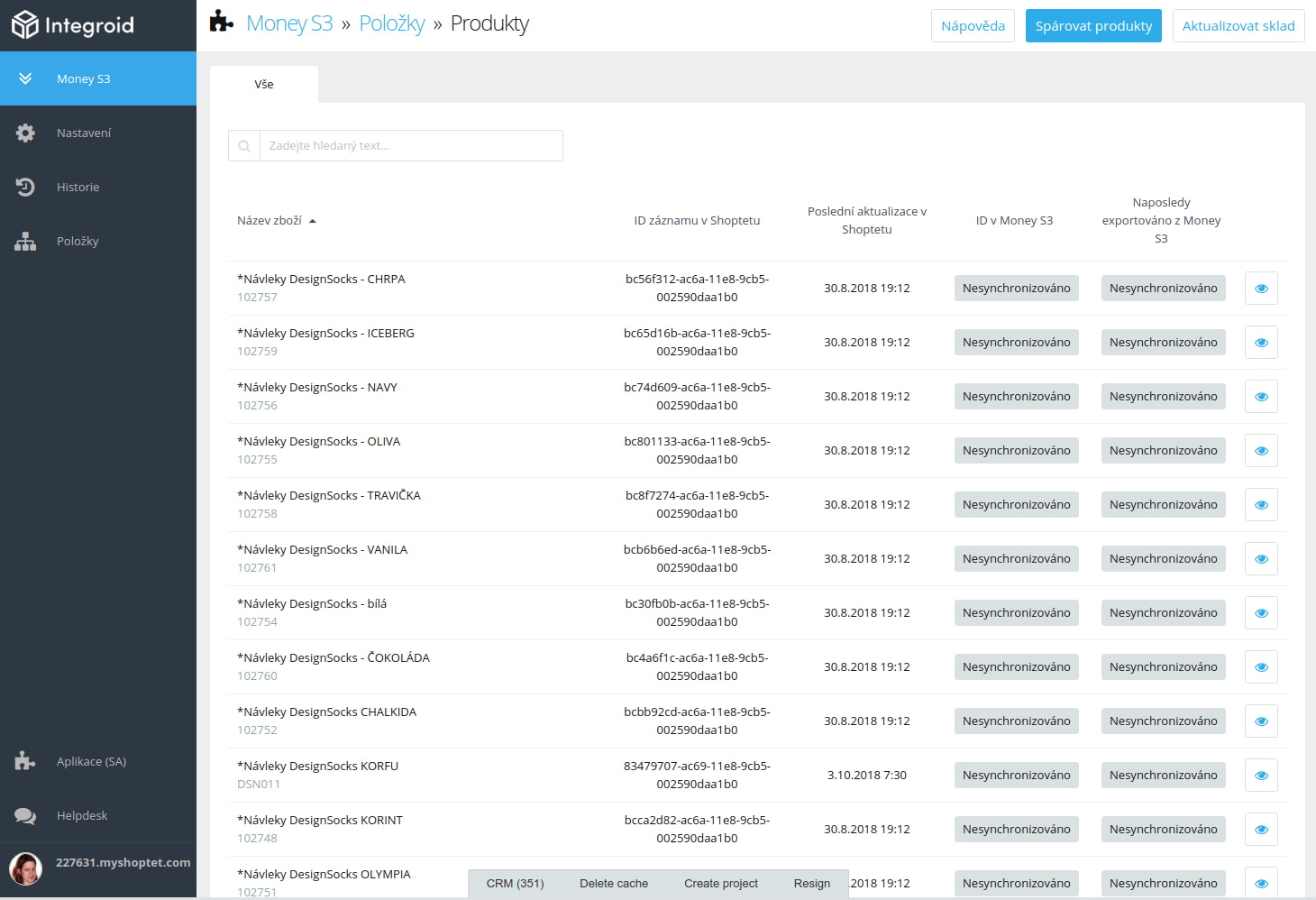Viewport: 1316px width, 900px height.
Task: Go to Money S3 breadcrumb link
Action: 289,23
